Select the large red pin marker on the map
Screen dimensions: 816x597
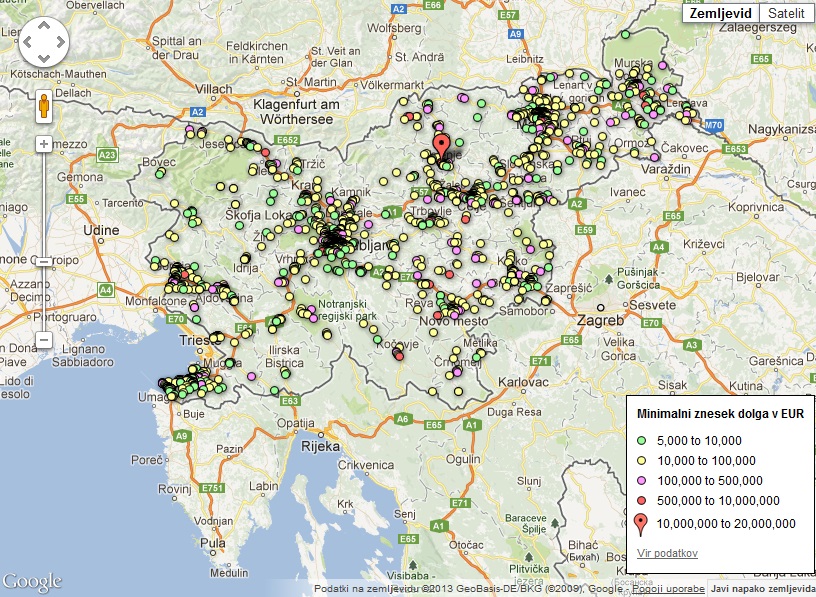point(442,146)
